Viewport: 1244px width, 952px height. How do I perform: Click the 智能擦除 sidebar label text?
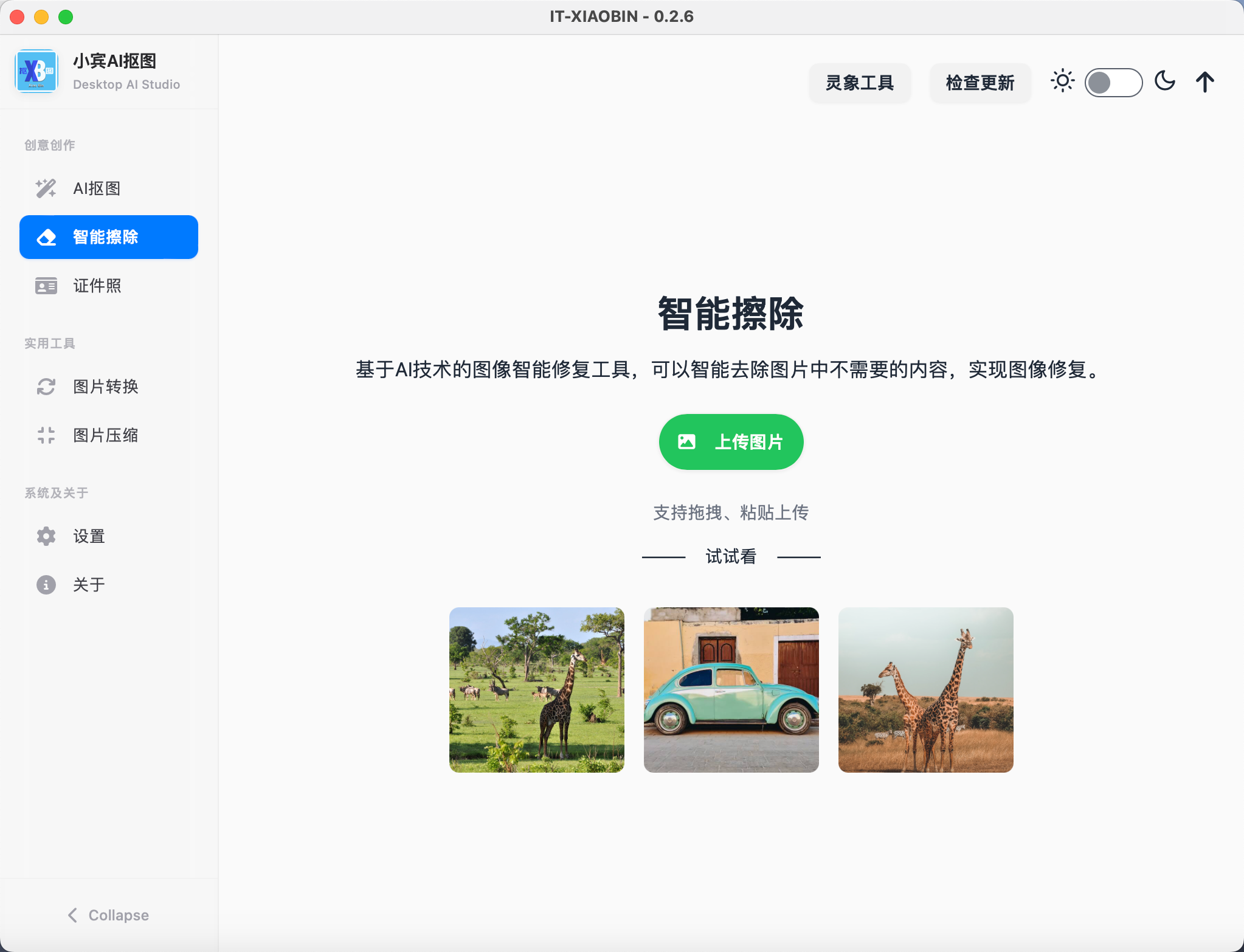[106, 237]
